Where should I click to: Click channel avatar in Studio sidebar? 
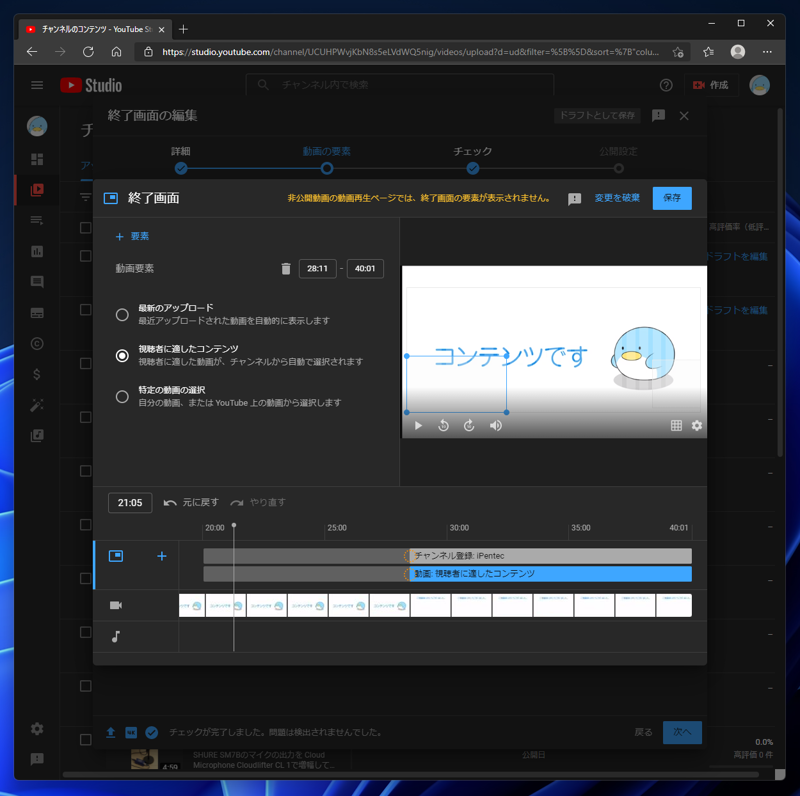click(37, 126)
